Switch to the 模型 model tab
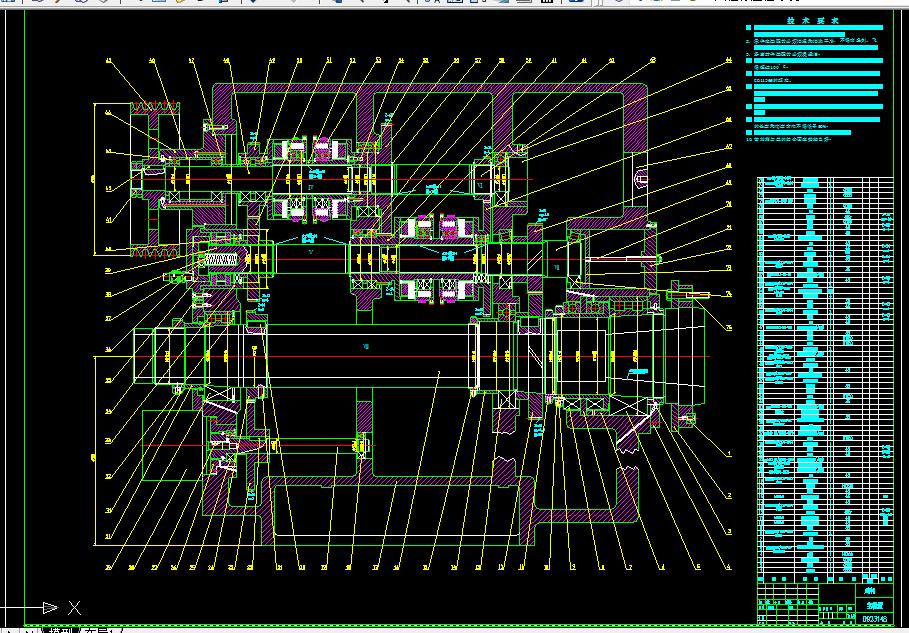The width and height of the screenshot is (909, 633). point(61,630)
